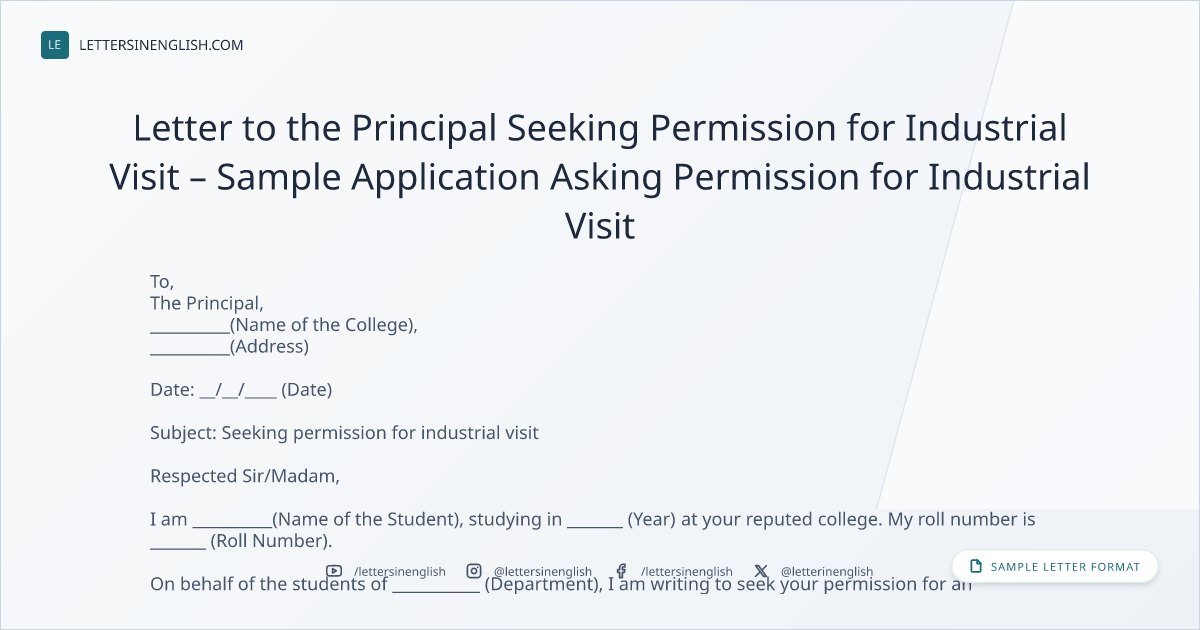Click the Name of the College blank
Image resolution: width=1200 pixels, height=630 pixels.
point(190,326)
